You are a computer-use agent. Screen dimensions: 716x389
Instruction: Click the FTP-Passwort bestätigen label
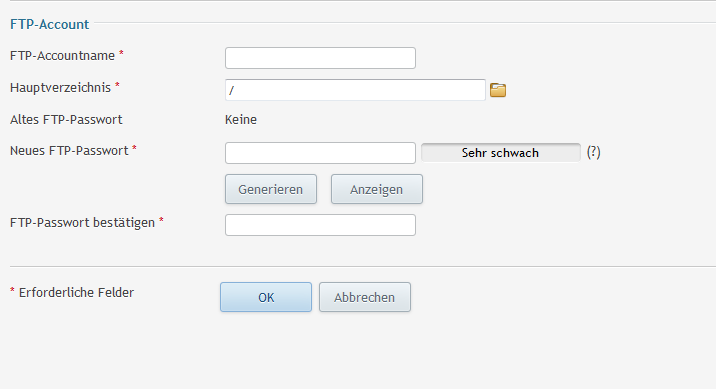83,223
